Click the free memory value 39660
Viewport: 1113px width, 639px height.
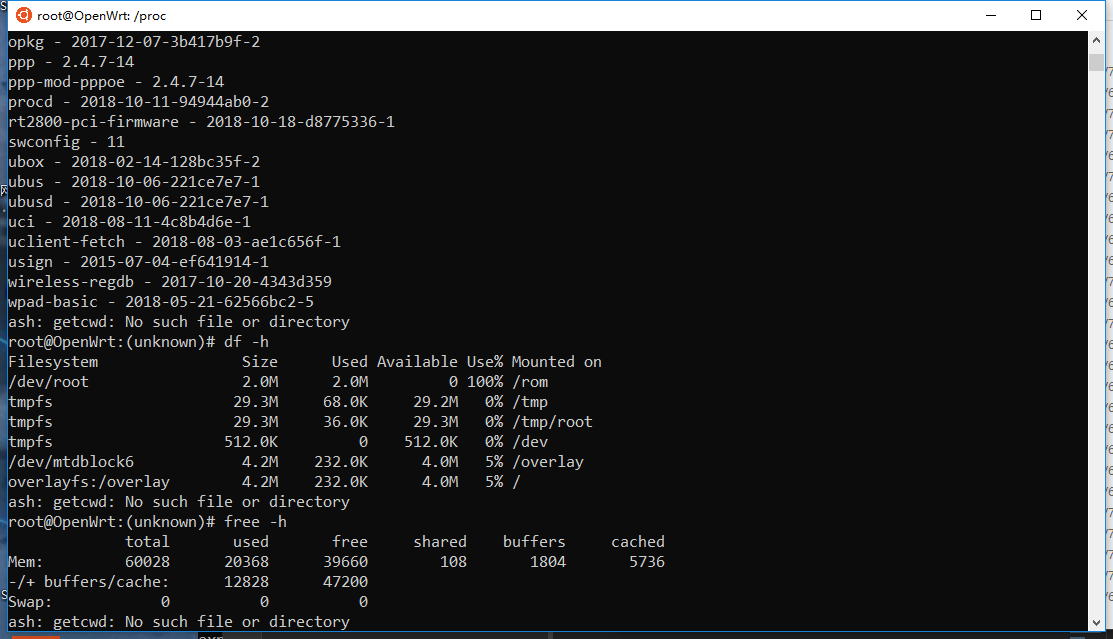click(346, 562)
